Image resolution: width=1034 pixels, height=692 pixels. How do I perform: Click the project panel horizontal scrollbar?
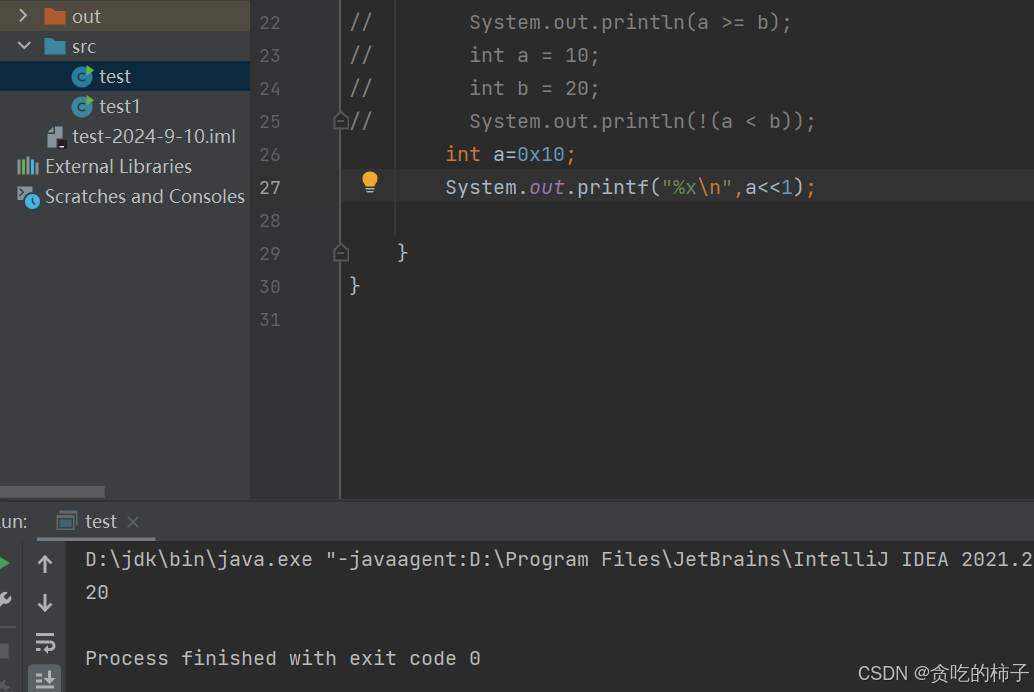point(53,492)
